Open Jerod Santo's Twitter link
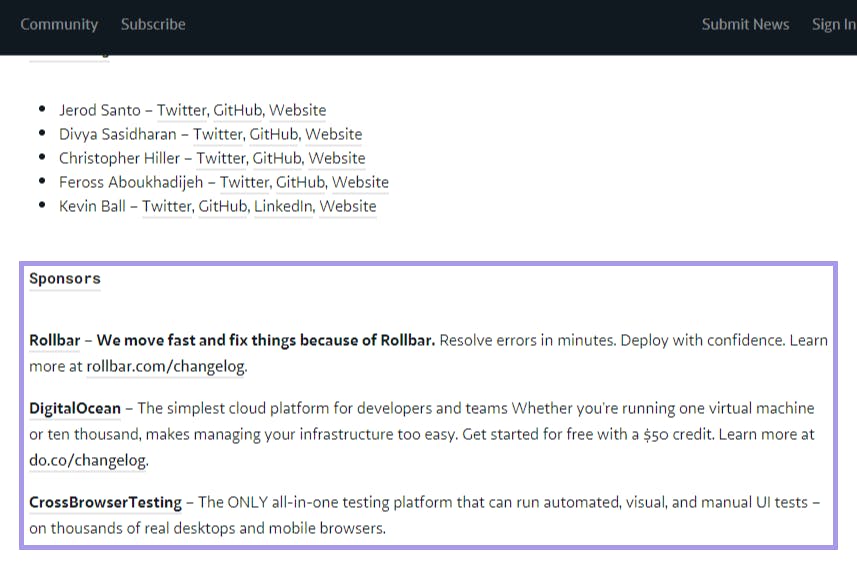This screenshot has width=857, height=567. 181,110
